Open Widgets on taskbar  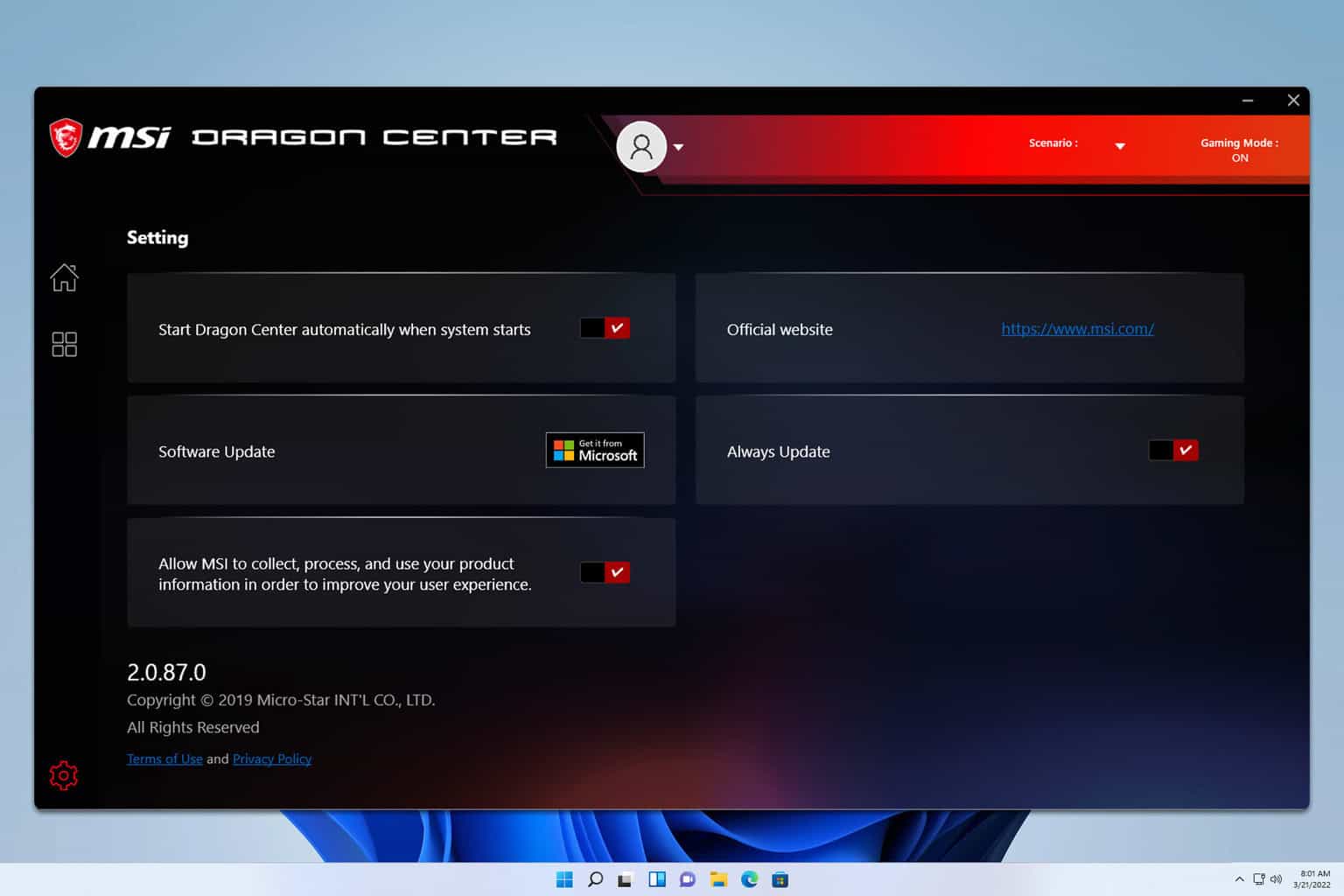pyautogui.click(x=657, y=879)
